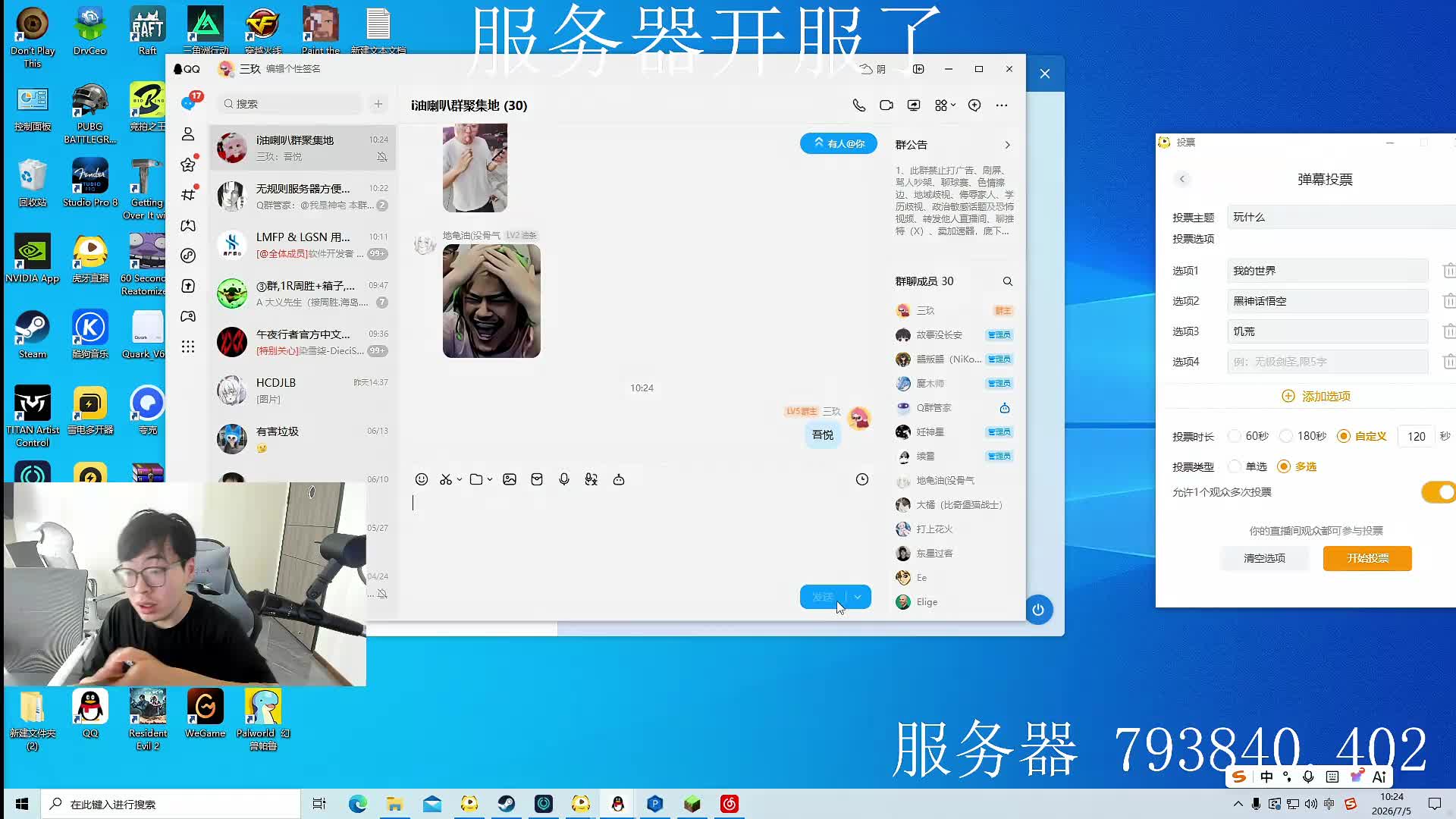
Task: Toggle allow multiple votes per viewer
Action: [x=1439, y=492]
